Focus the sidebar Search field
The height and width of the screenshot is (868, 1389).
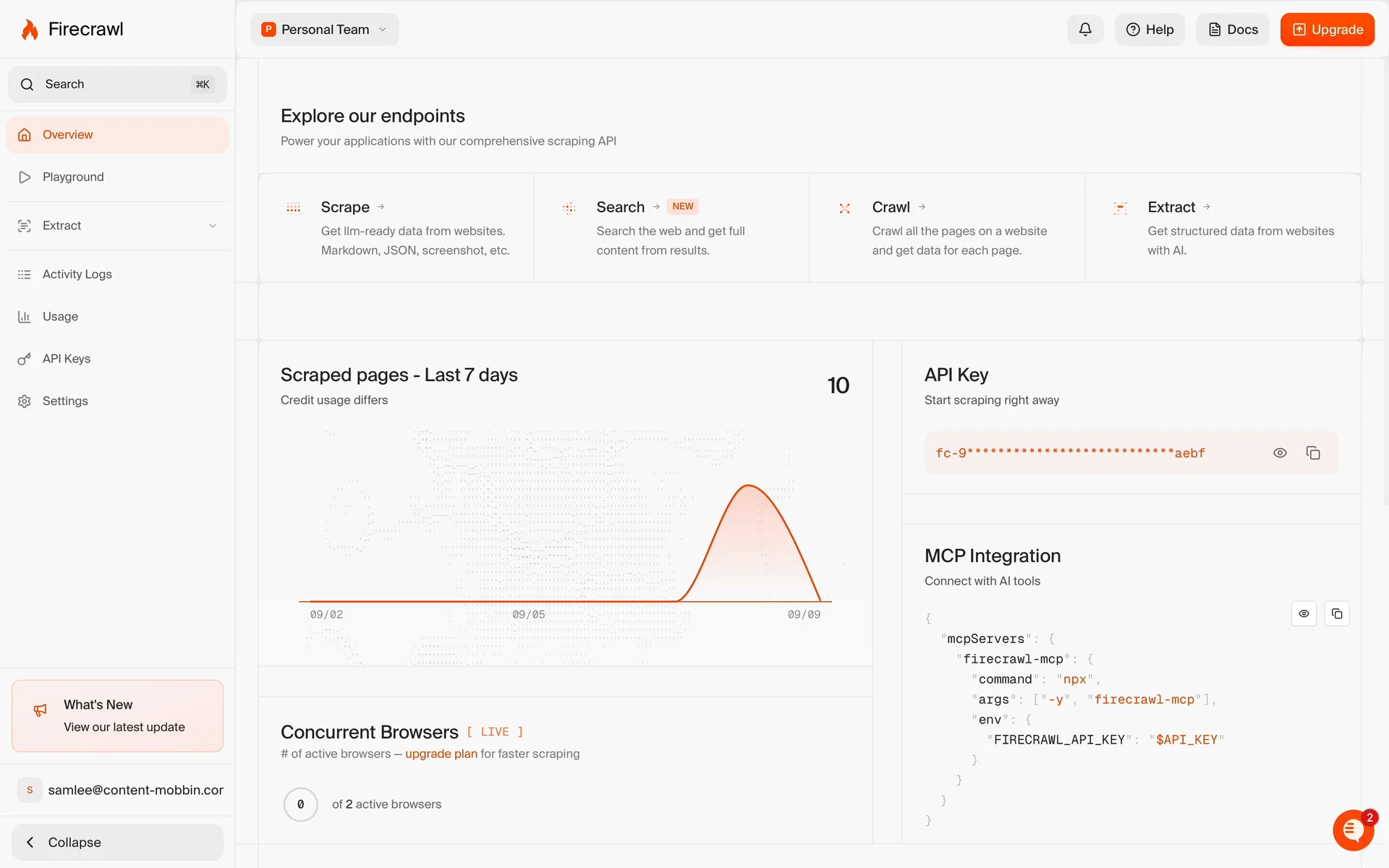point(117,84)
